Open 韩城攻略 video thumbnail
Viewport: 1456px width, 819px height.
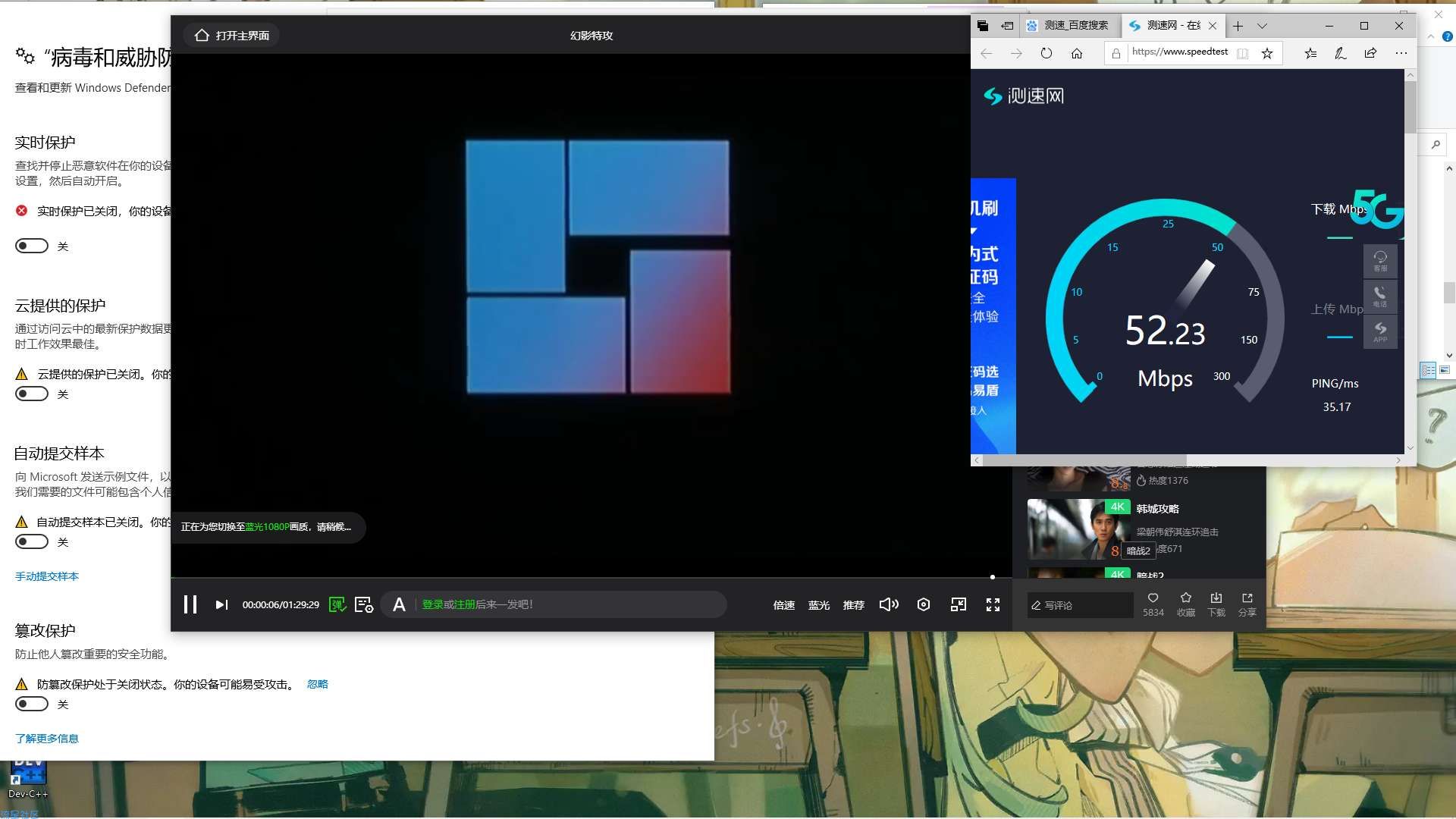pyautogui.click(x=1078, y=529)
